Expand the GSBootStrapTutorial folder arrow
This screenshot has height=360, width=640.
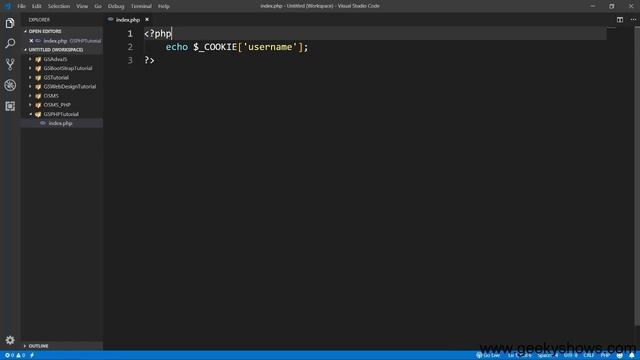[30, 68]
